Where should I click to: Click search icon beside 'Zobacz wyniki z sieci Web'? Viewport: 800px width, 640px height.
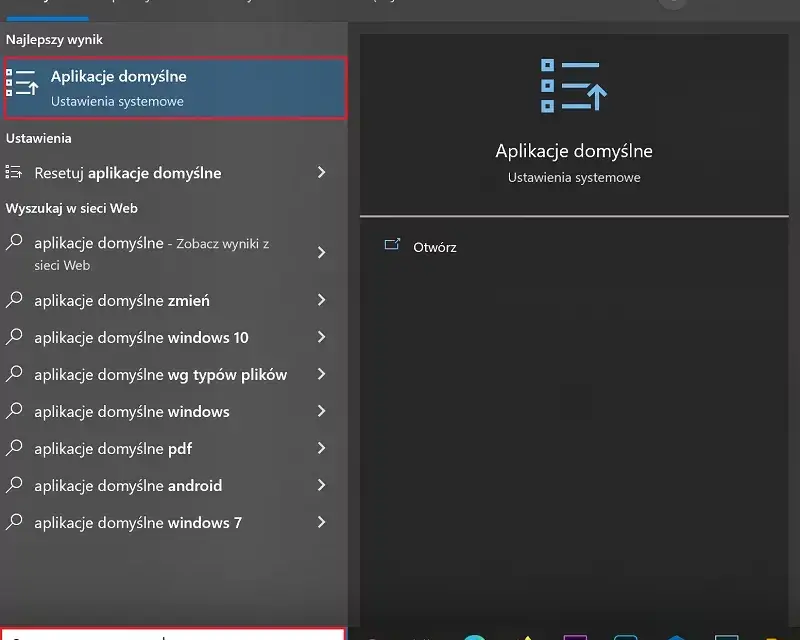14,242
